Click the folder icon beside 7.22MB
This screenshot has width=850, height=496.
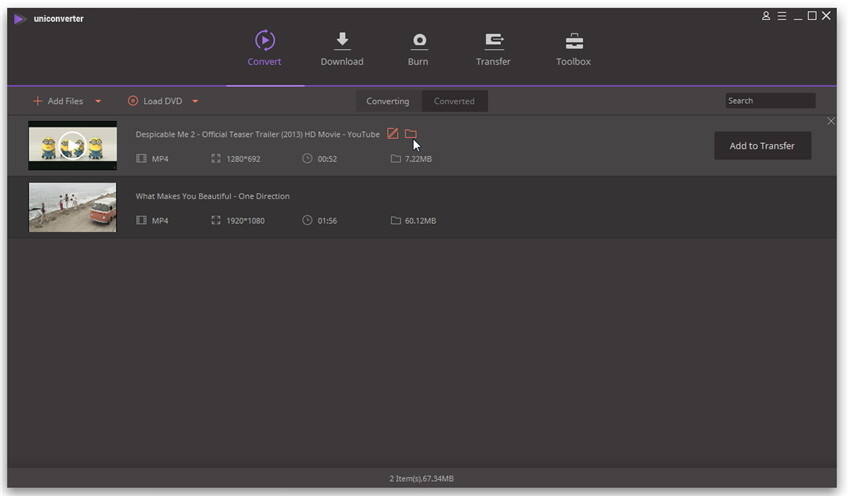[x=396, y=158]
